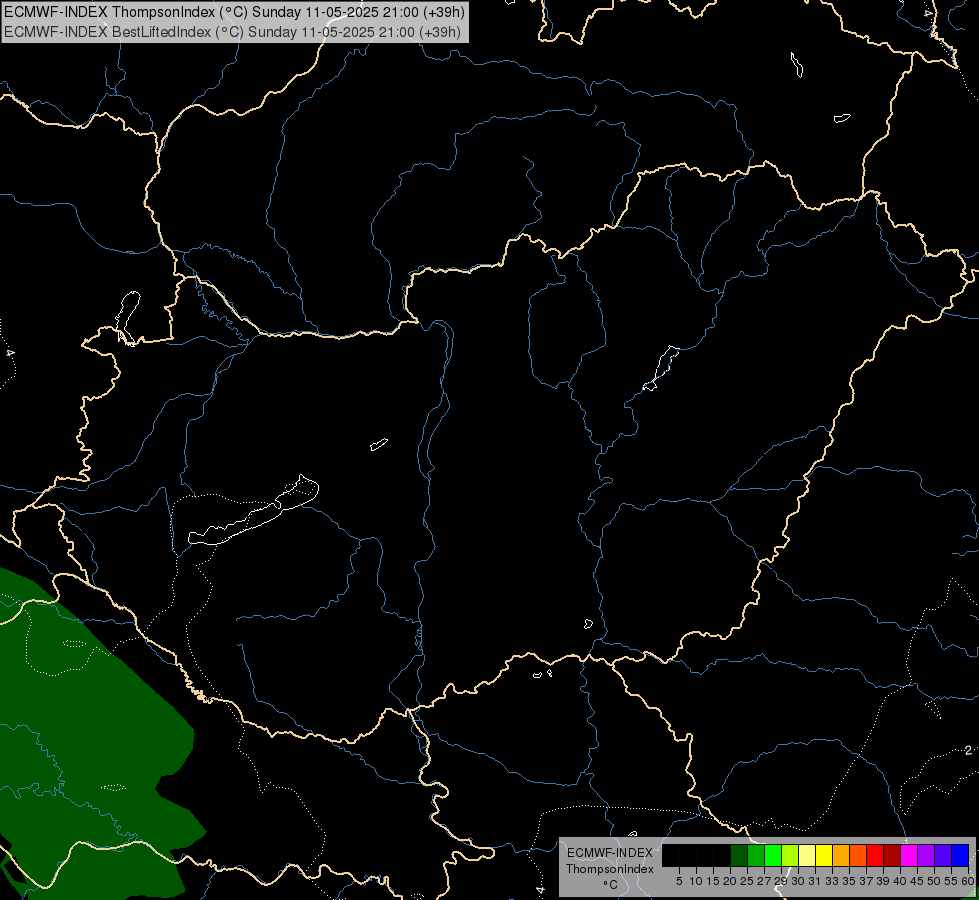Pick the light orange 33-35 legend swatch

pyautogui.click(x=841, y=855)
